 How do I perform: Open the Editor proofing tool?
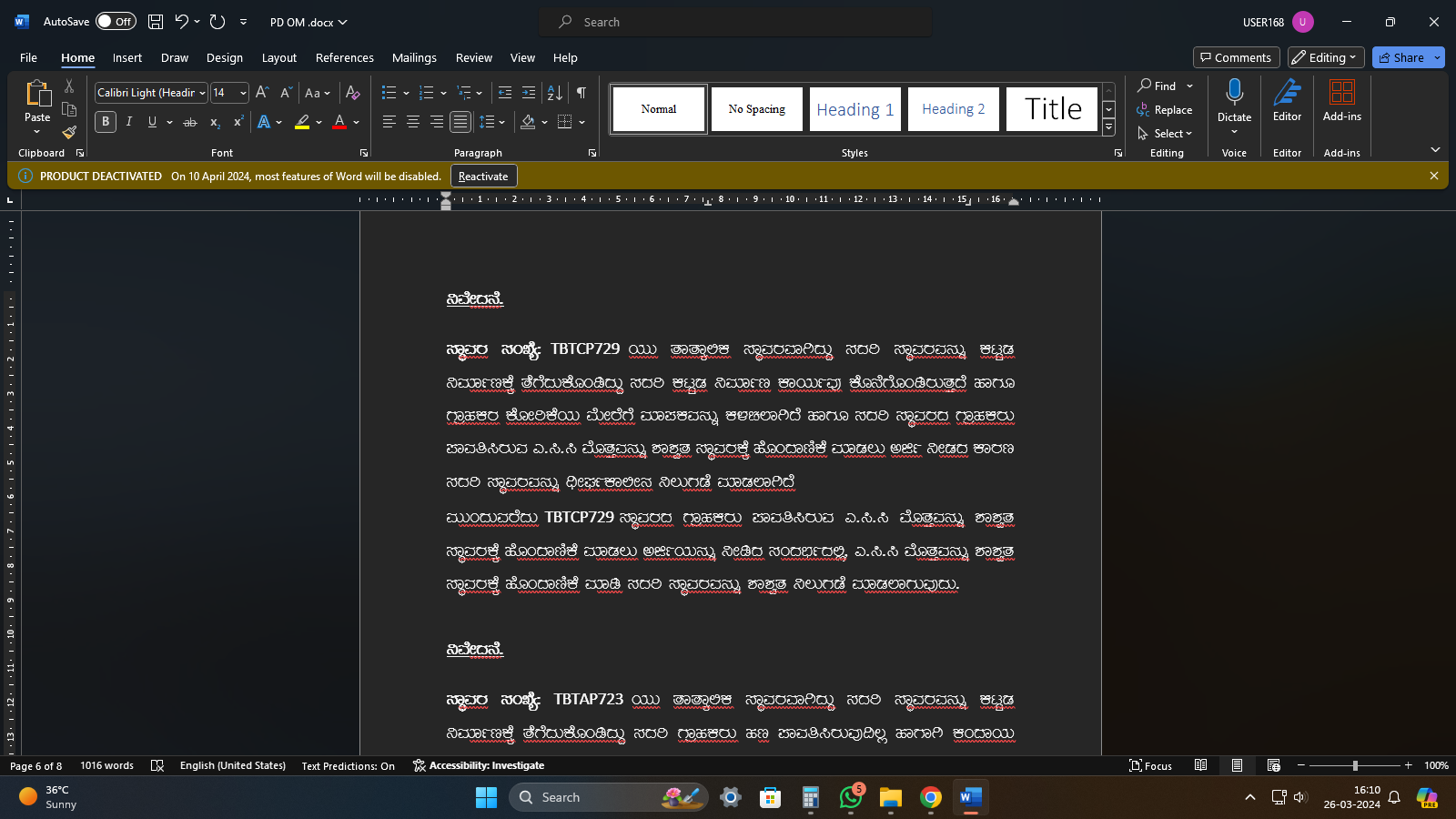1287,100
